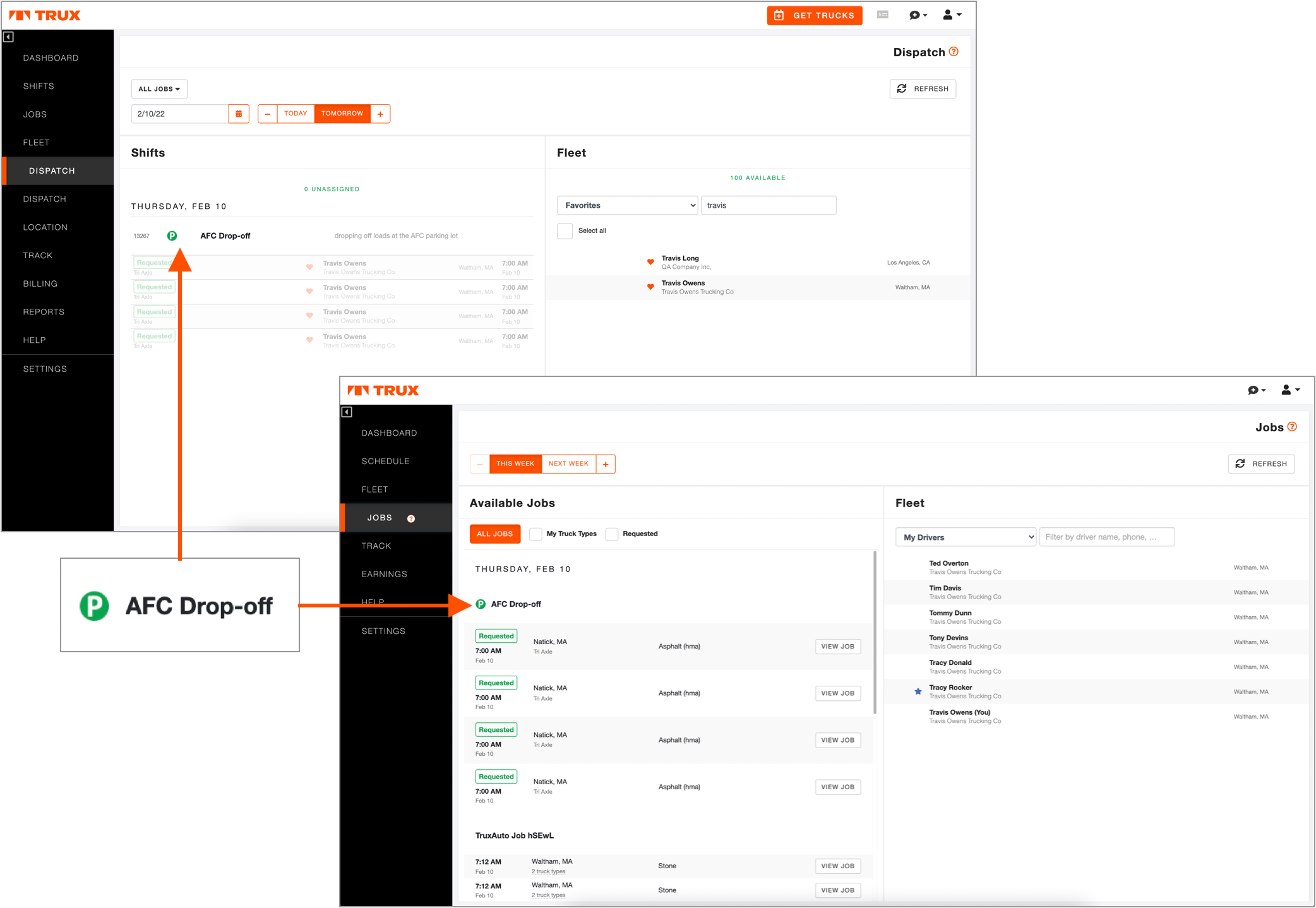Click the card icon beside Get Trucks
Image resolution: width=1316 pixels, height=908 pixels.
(883, 15)
